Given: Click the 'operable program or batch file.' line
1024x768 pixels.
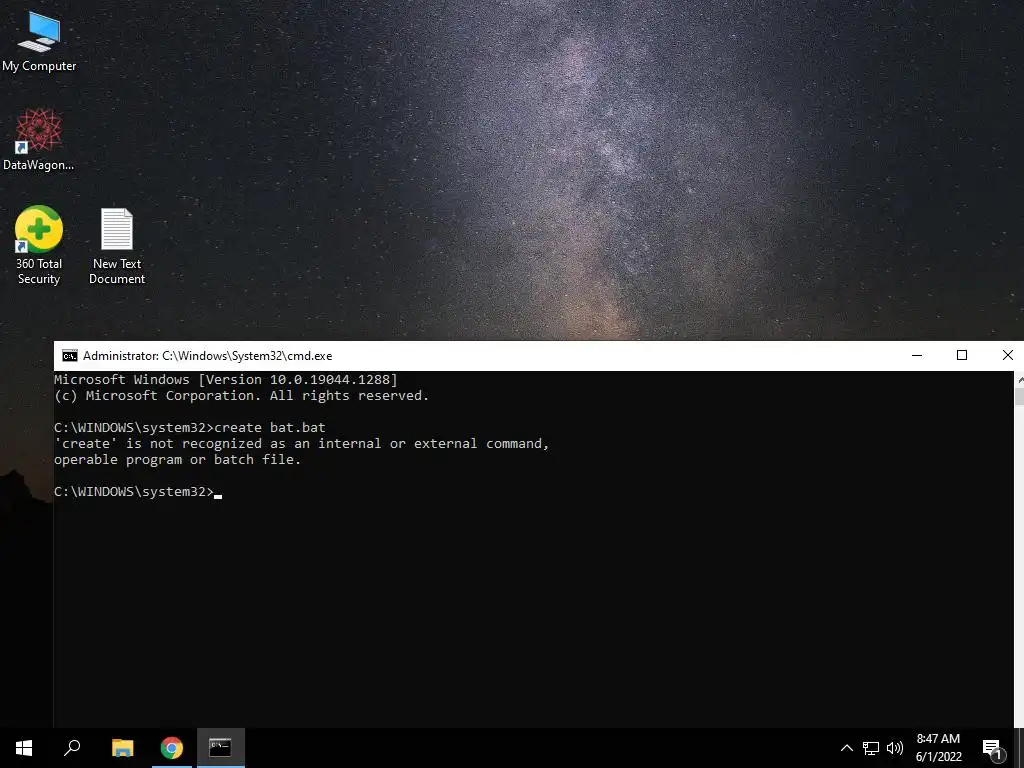Looking at the screenshot, I should click(x=177, y=460).
